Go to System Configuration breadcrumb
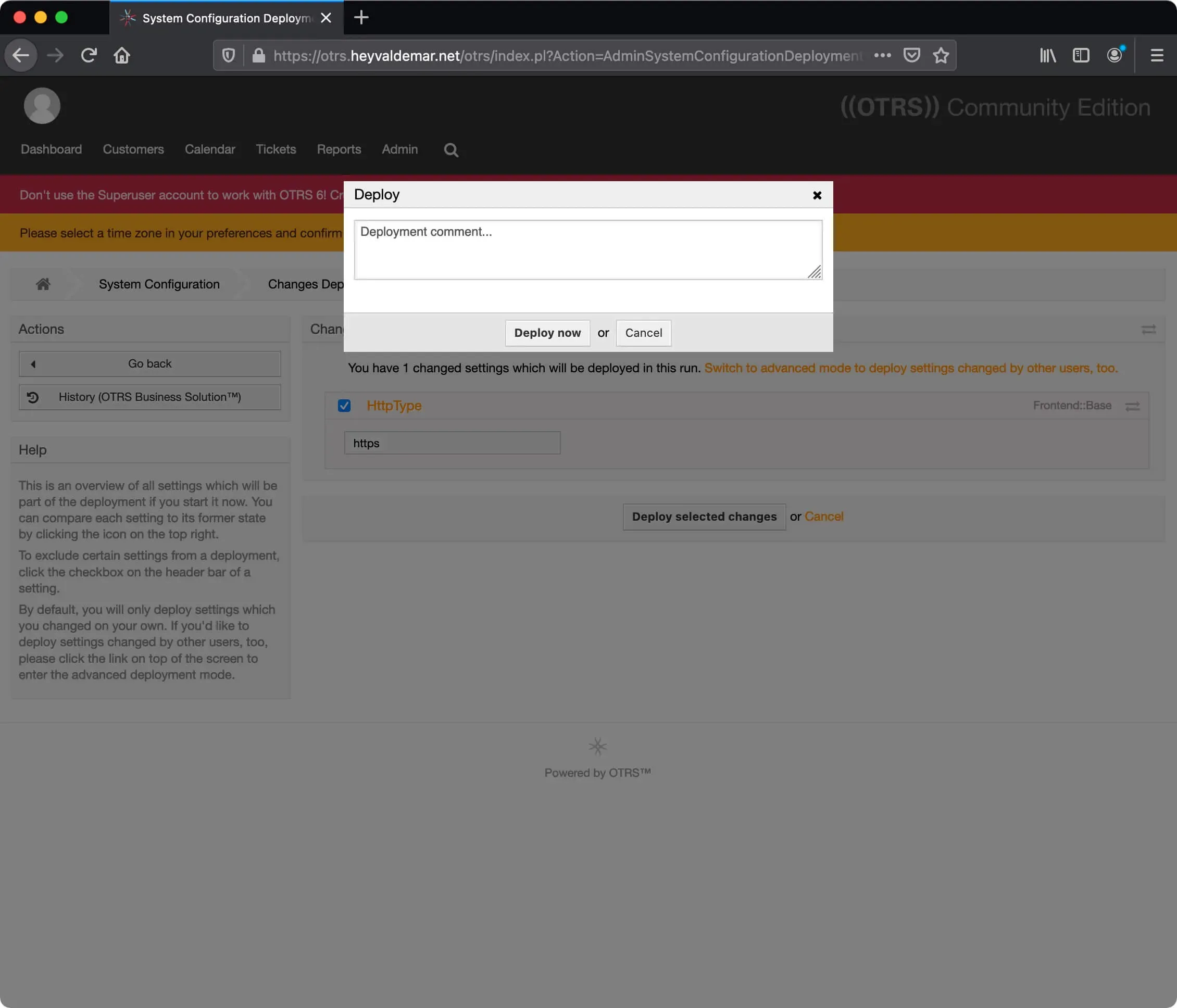 pos(159,284)
